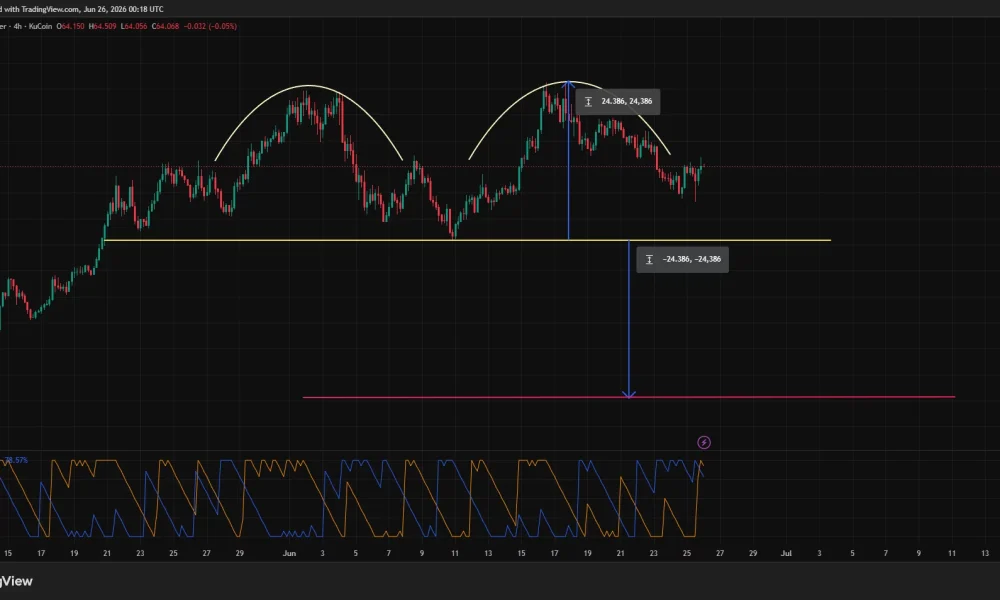Image resolution: width=1000 pixels, height=600 pixels.
Task: Click the upward blue measurement arrow
Action: (x=568, y=161)
